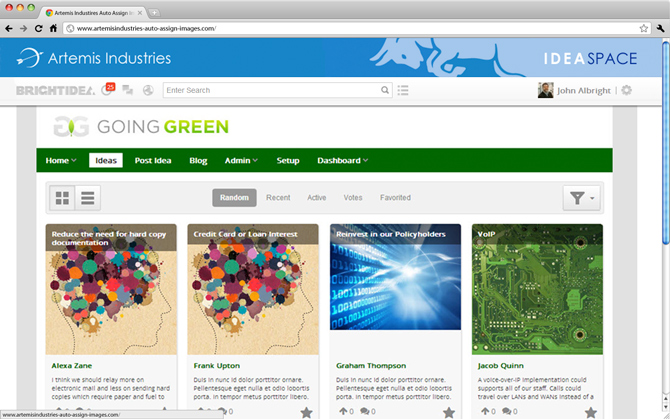Screen dimensions: 670x419
Task: Click the page vertical scrollbar
Action: pyautogui.click(x=665, y=142)
